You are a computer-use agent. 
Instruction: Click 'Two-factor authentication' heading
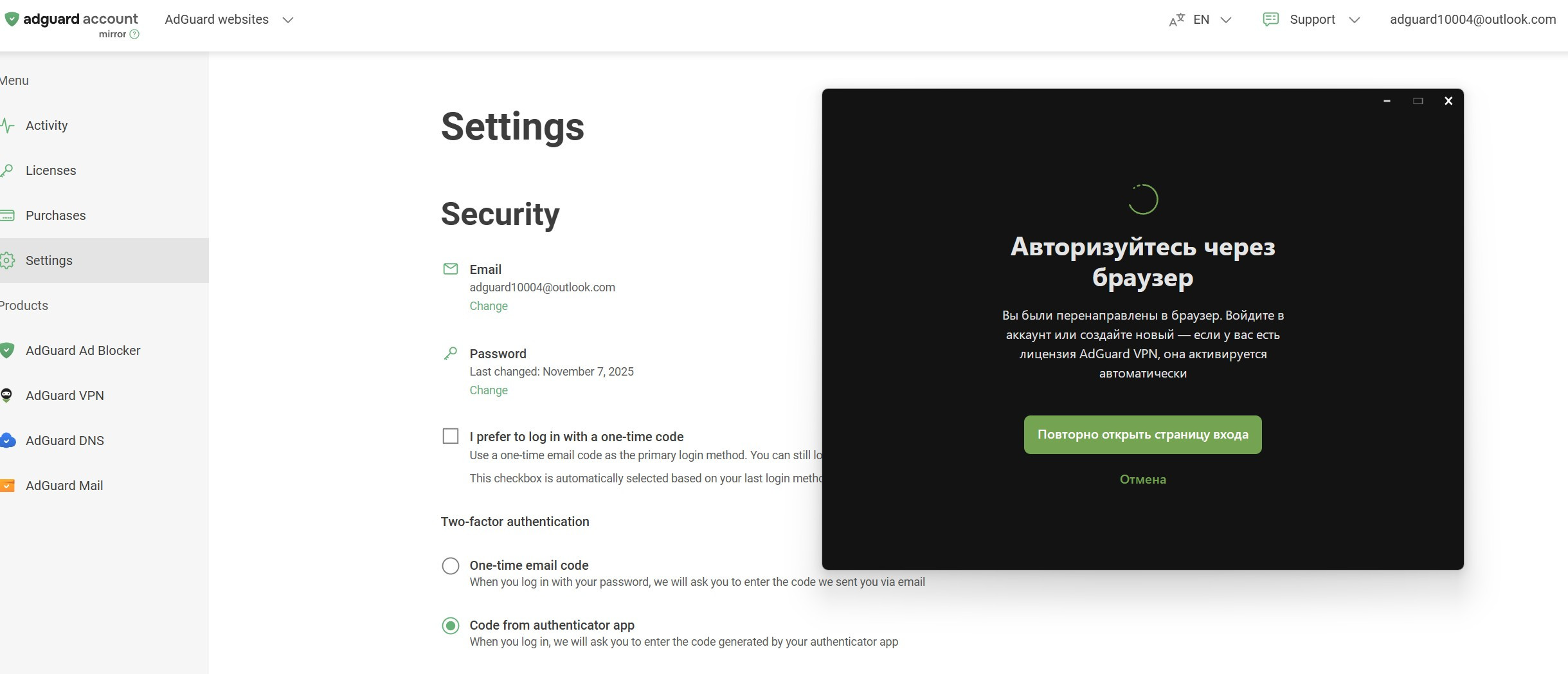click(x=515, y=522)
